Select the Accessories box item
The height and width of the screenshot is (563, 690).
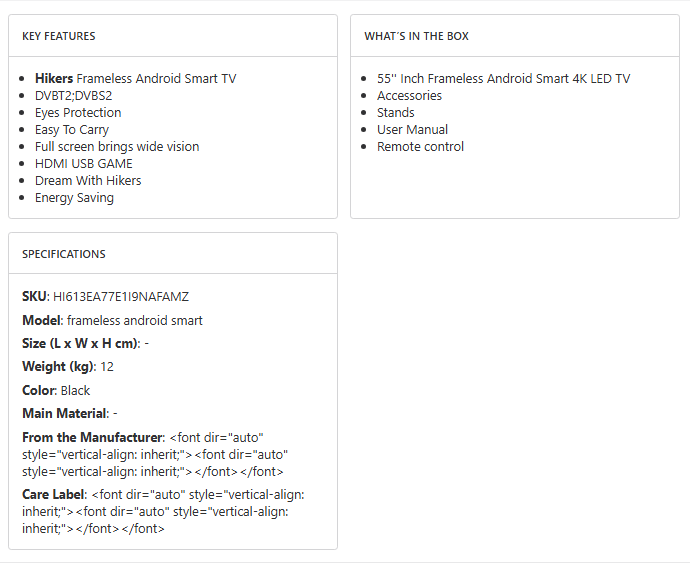pyautogui.click(x=409, y=95)
